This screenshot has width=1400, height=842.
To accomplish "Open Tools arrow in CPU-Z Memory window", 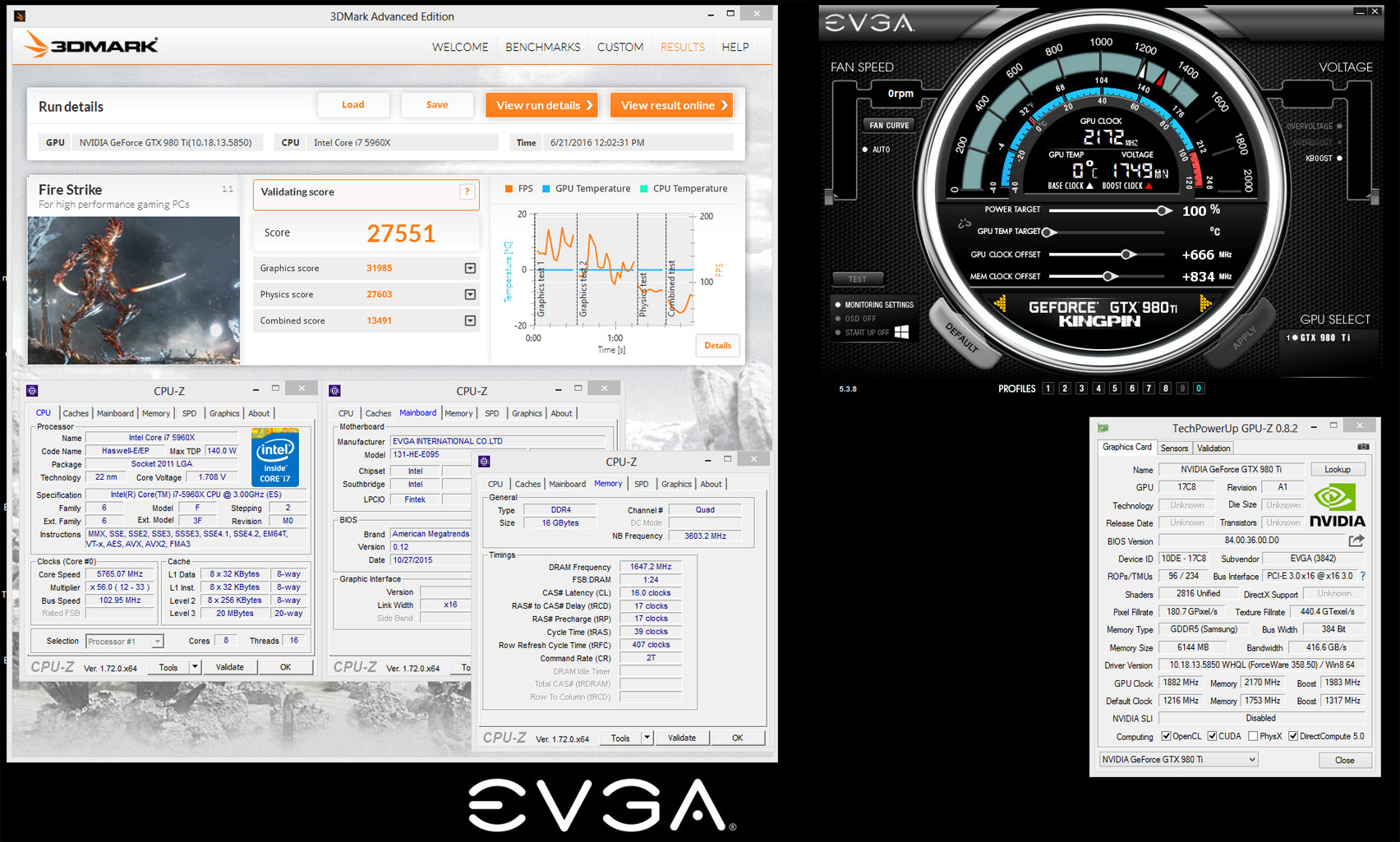I will [x=647, y=738].
